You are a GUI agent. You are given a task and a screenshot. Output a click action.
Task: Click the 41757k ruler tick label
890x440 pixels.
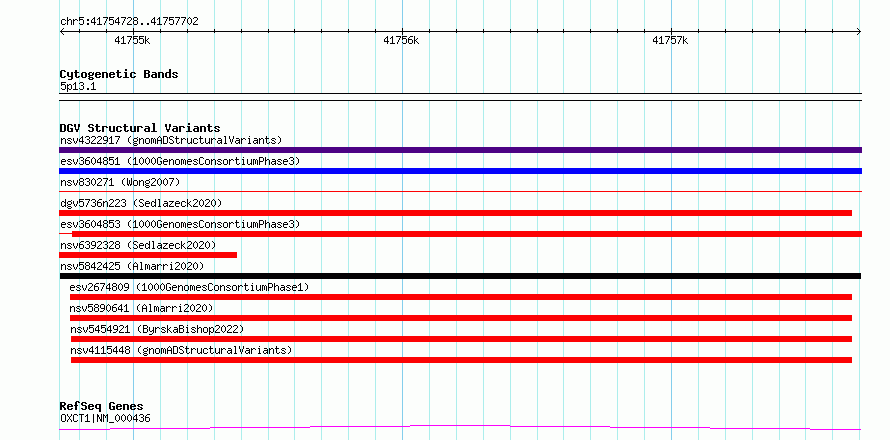click(670, 40)
